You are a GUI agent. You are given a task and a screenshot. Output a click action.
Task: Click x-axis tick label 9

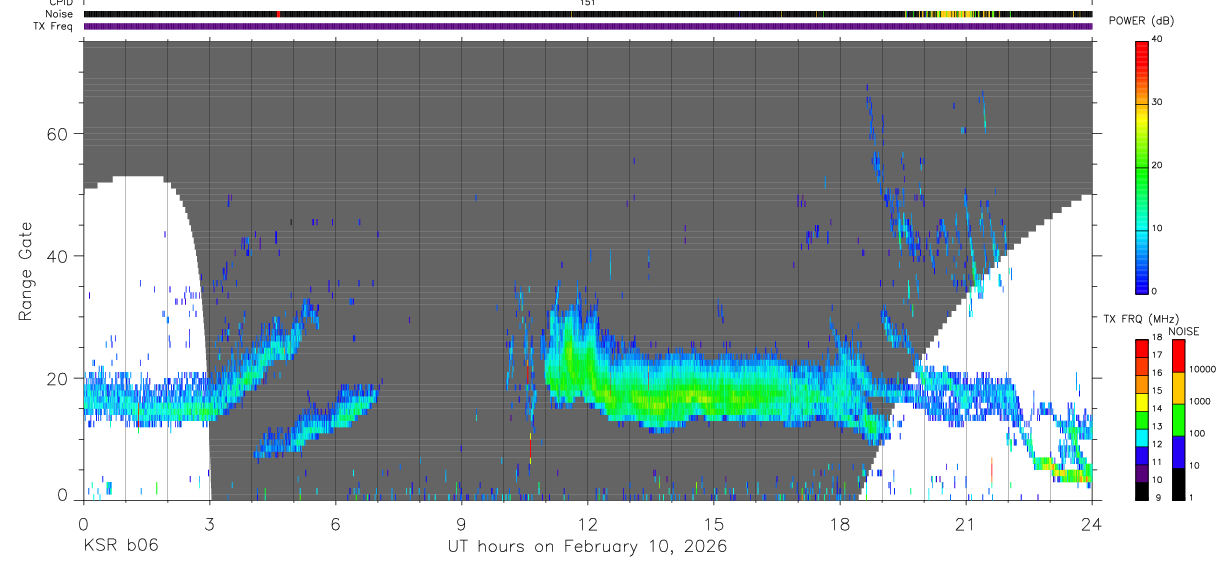[461, 523]
